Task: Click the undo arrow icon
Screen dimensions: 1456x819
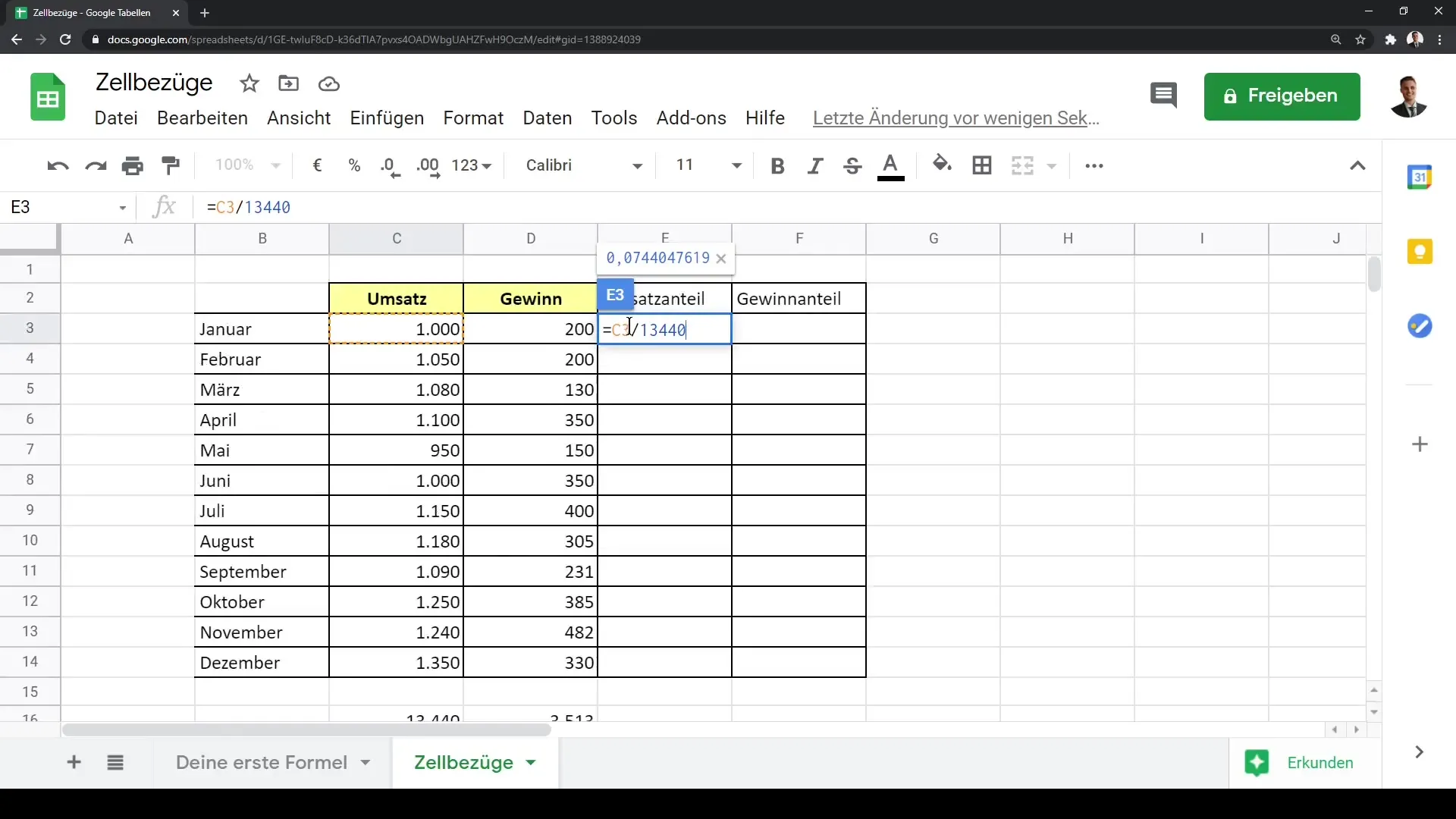Action: (58, 165)
